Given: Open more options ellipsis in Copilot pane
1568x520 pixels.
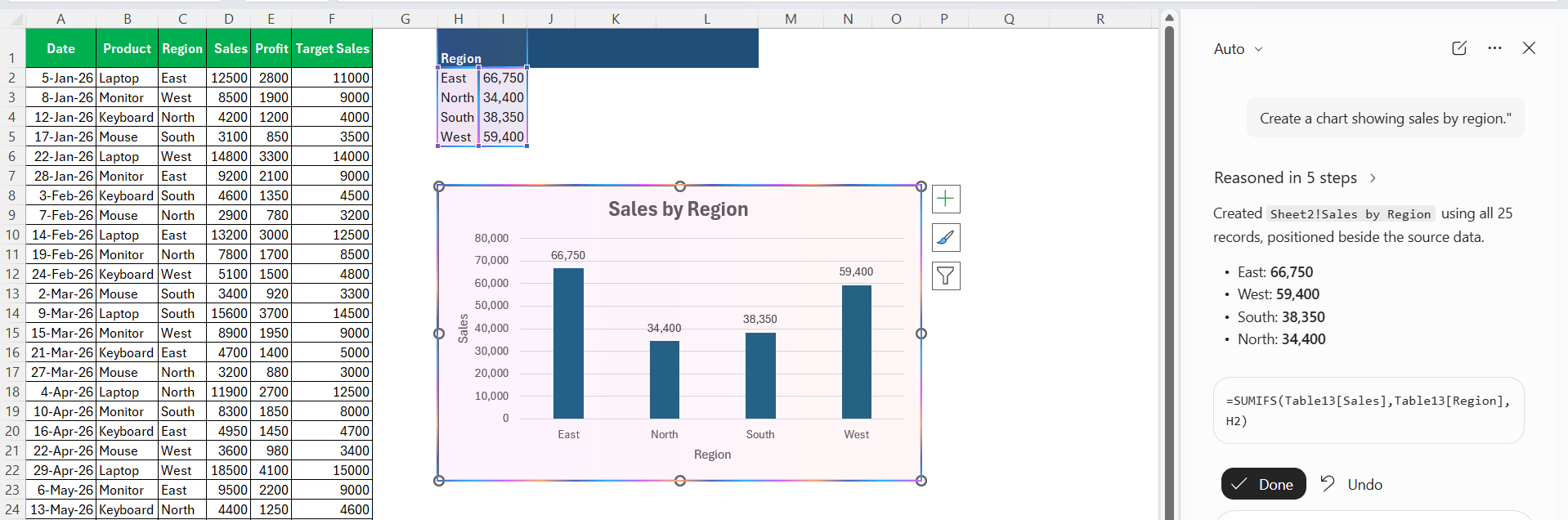Looking at the screenshot, I should coord(1494,48).
